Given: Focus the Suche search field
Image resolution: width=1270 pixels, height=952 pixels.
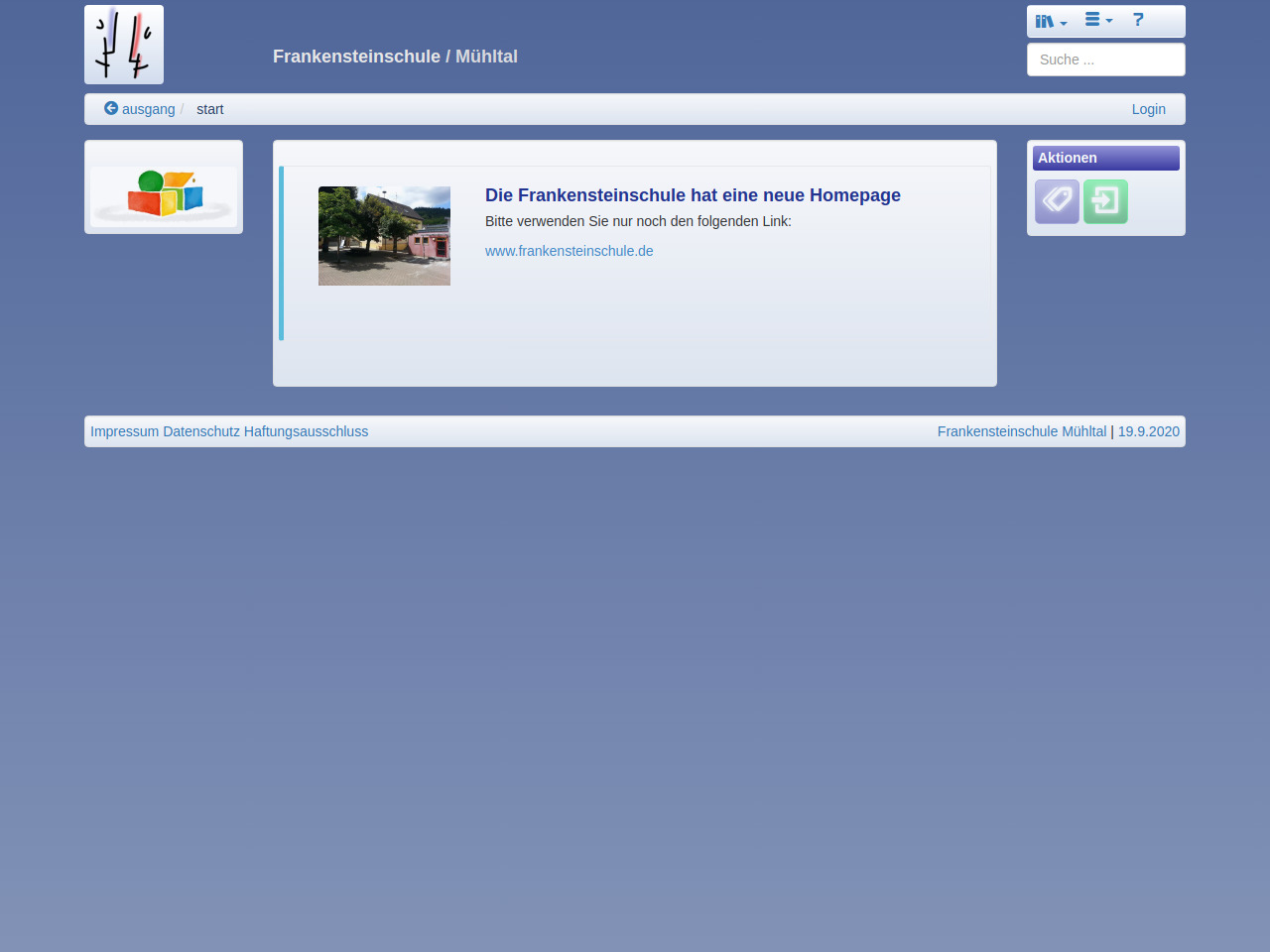Looking at the screenshot, I should tap(1105, 59).
